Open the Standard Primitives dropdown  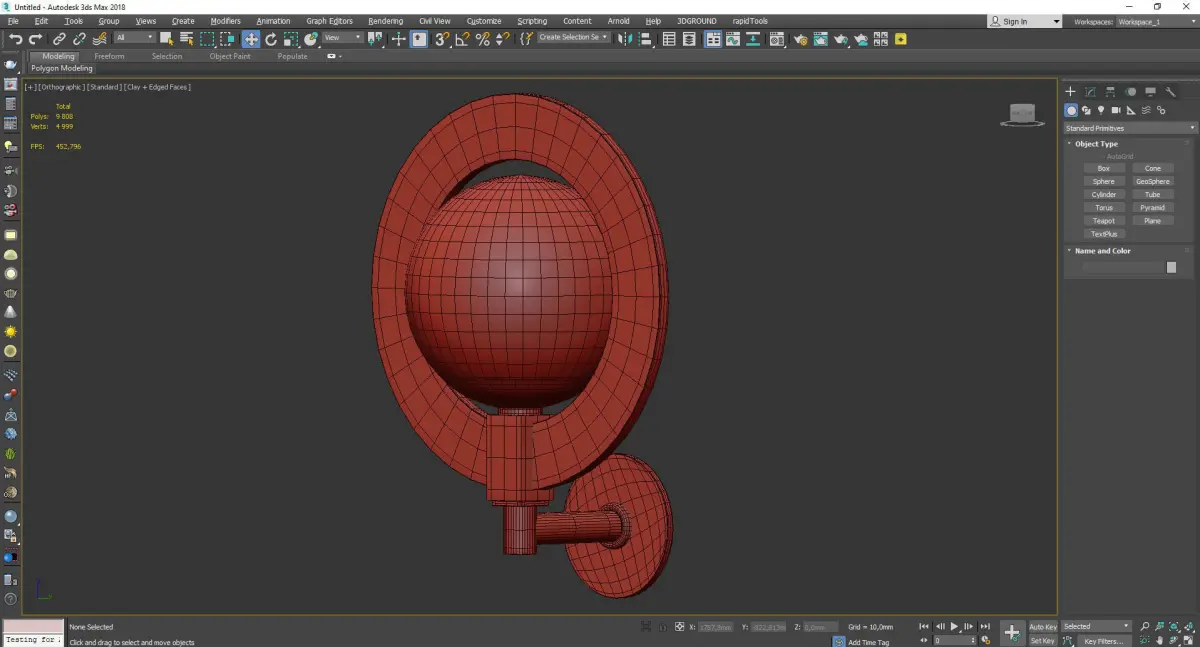(1130, 128)
